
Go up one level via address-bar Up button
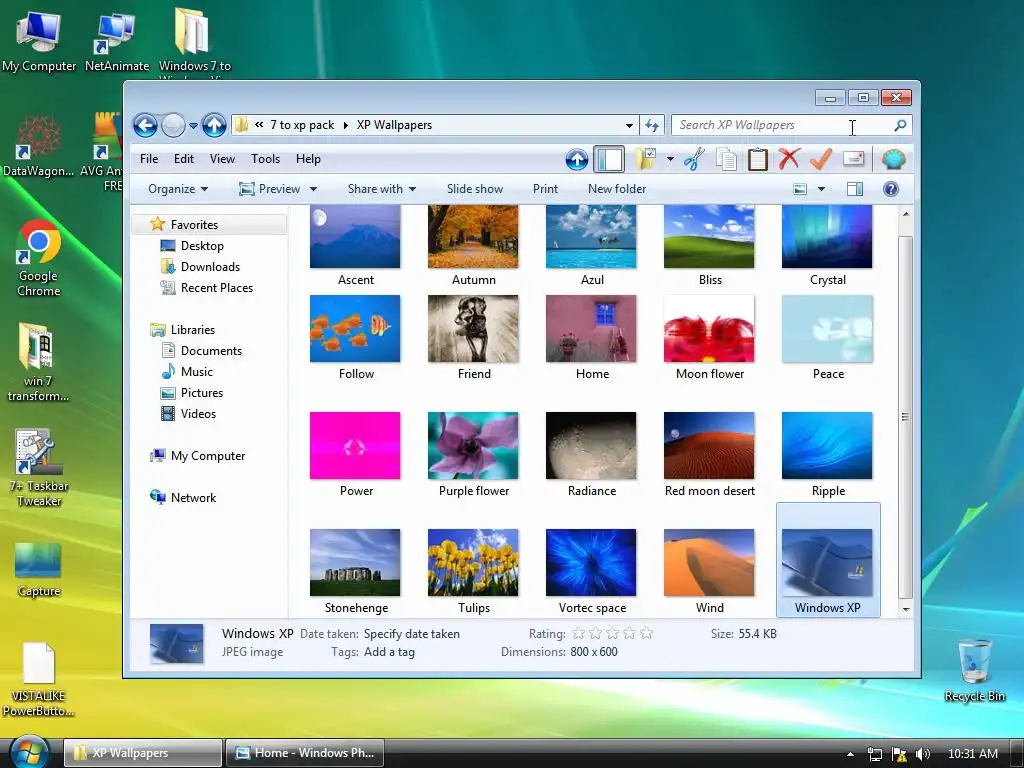click(214, 125)
